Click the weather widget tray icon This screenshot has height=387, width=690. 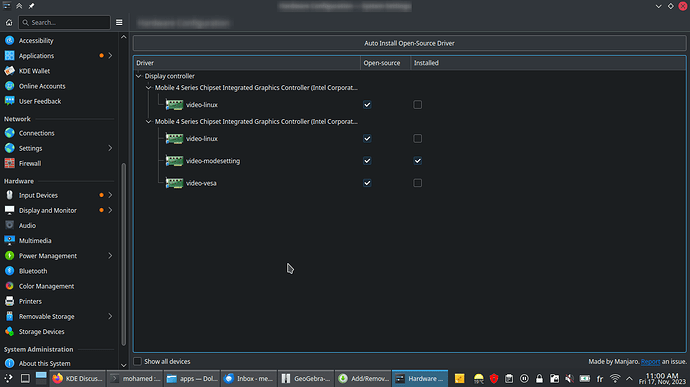point(478,379)
